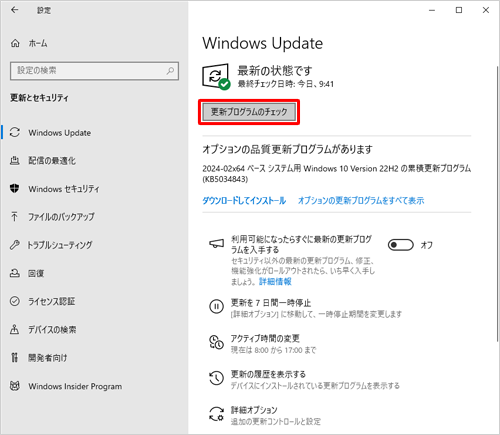Click オプションの品質更新プログラムがあります heading
500x435 pixels.
(287, 149)
